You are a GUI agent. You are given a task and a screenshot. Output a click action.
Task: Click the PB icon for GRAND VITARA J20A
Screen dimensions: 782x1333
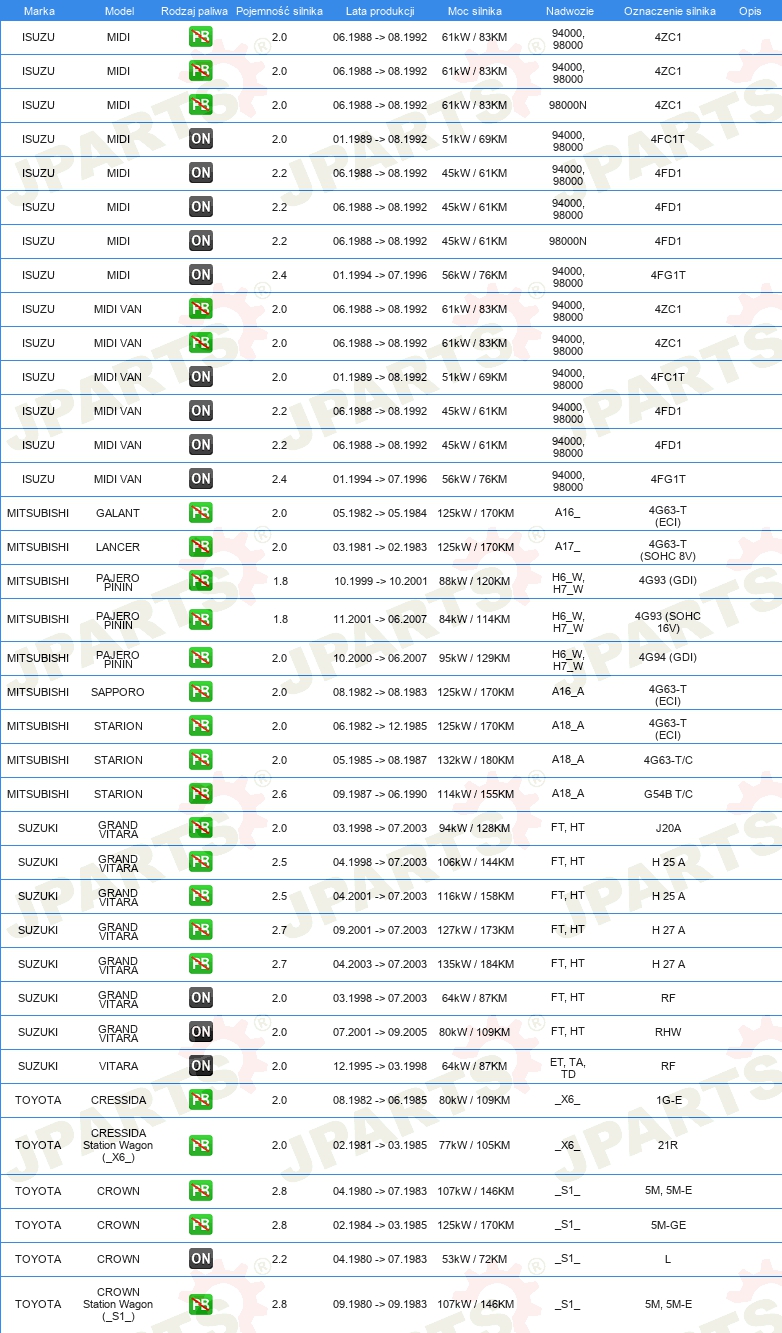(x=201, y=828)
